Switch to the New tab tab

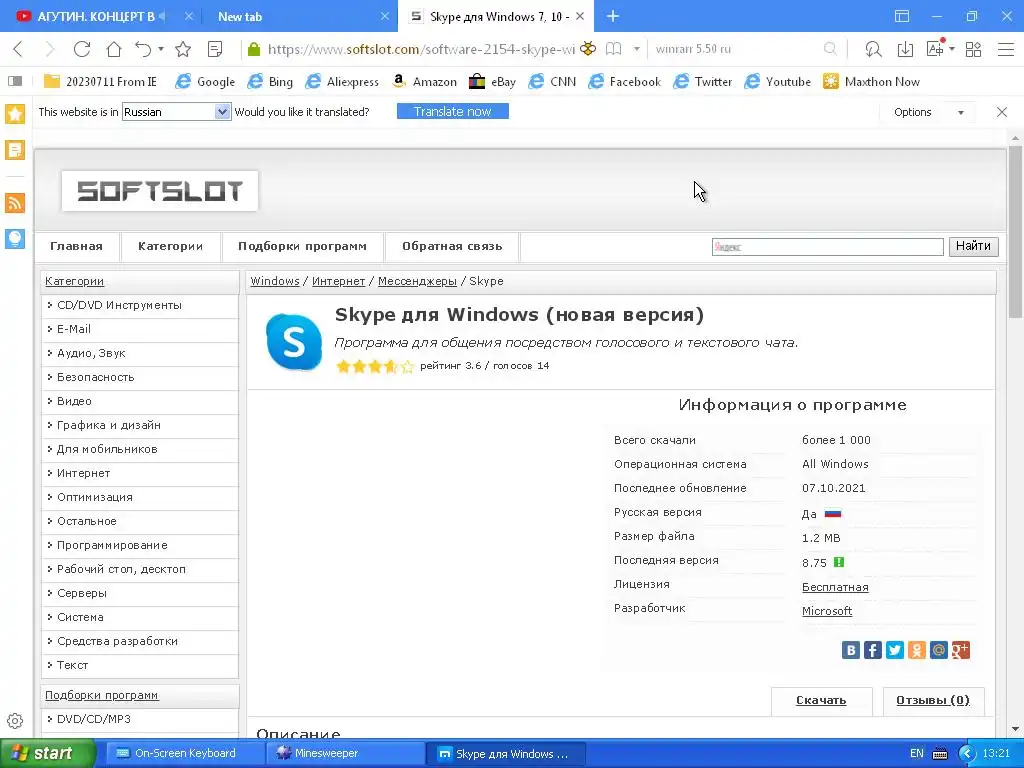(240, 17)
